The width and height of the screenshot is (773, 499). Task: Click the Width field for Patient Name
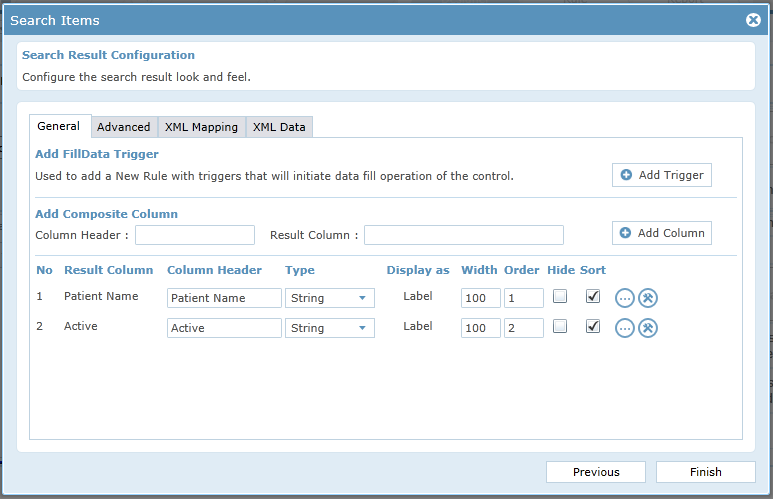pyautogui.click(x=481, y=298)
